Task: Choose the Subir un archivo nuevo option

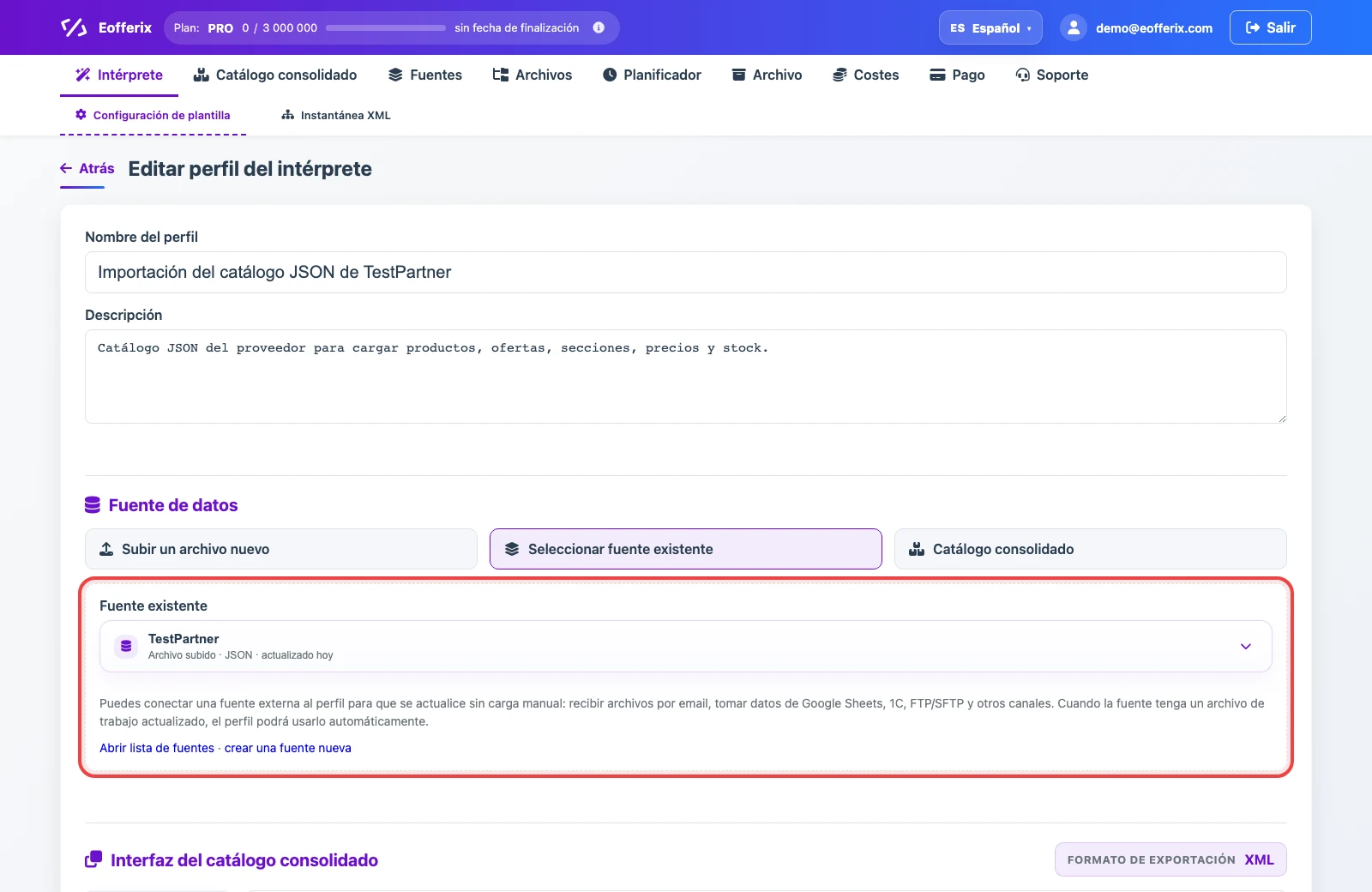Action: (281, 549)
